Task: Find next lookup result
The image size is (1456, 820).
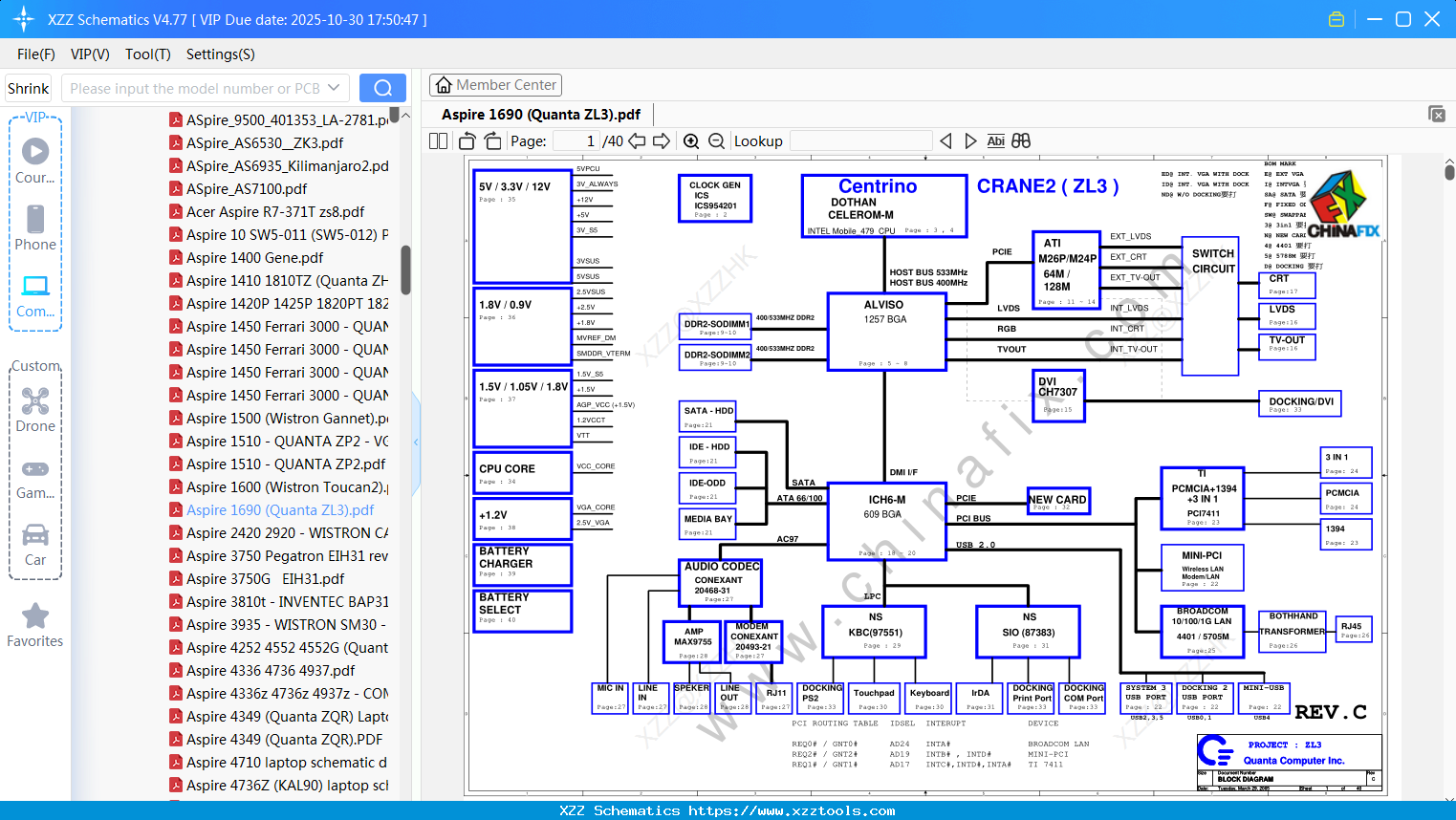Action: (x=970, y=141)
